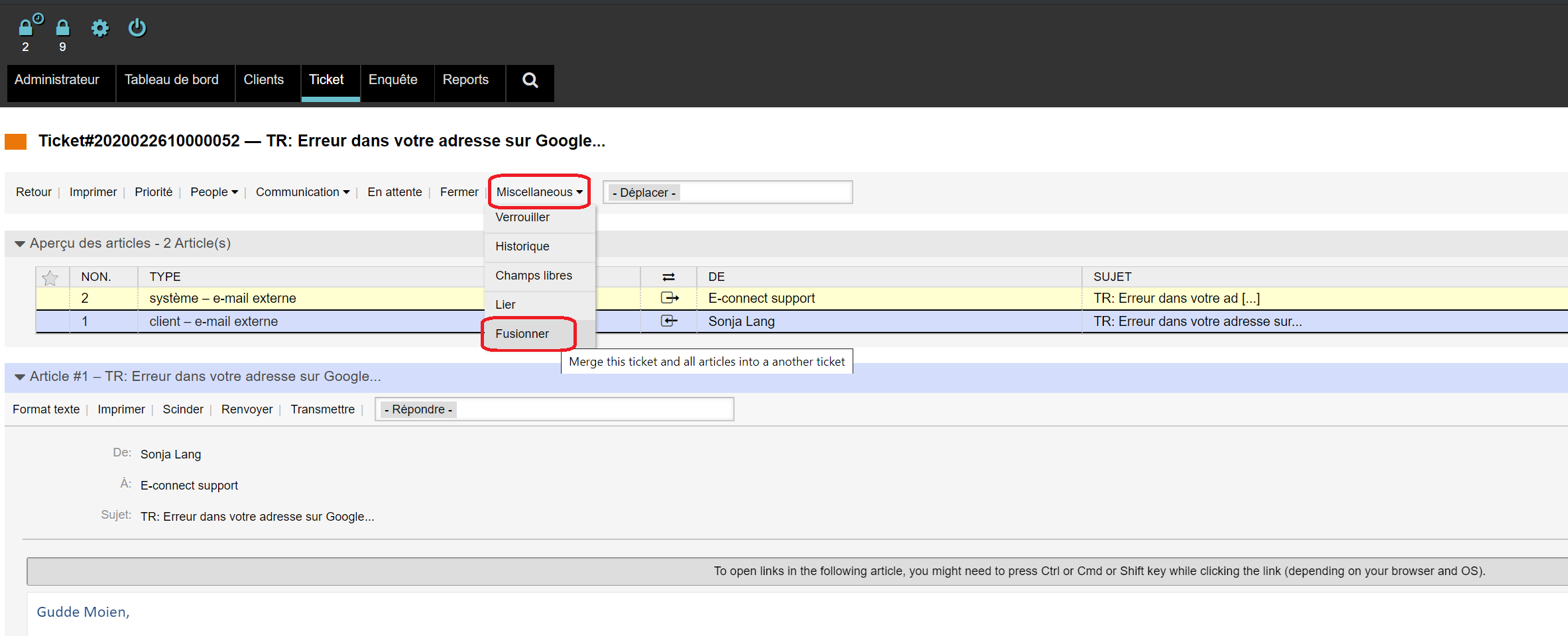Click the orange priority flag of ticket

pos(15,141)
